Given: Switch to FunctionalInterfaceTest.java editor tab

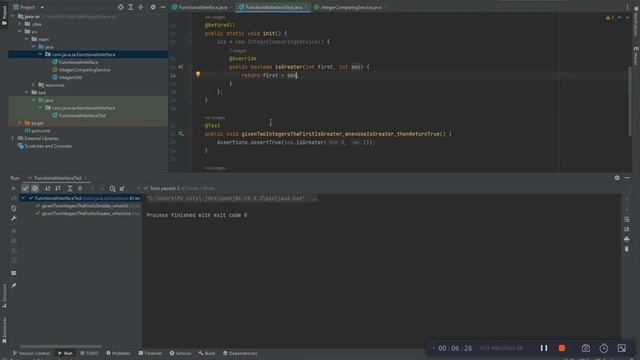Looking at the screenshot, I should 273,7.
